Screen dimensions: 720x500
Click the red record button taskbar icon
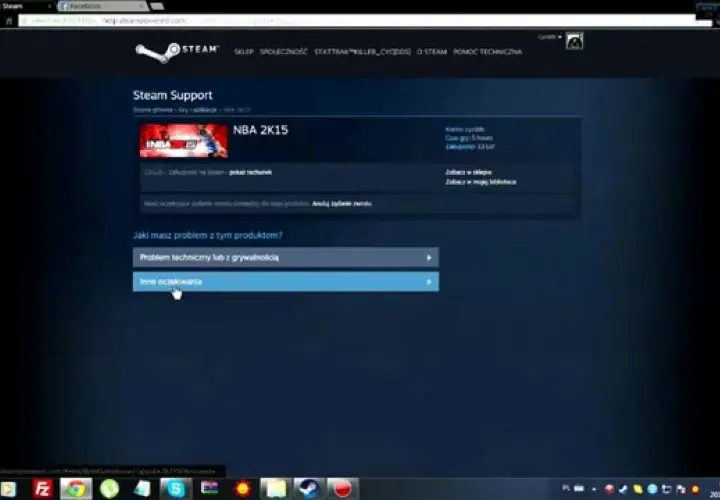[x=343, y=489]
